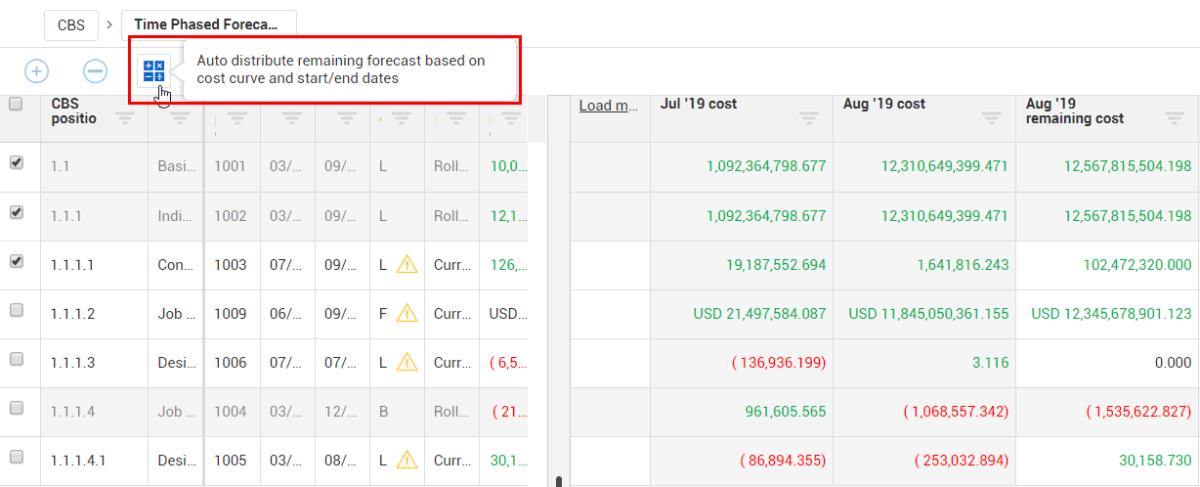Go to the CBS breadcrumb tab
Screen dimensions: 1200x487
tap(71, 24)
